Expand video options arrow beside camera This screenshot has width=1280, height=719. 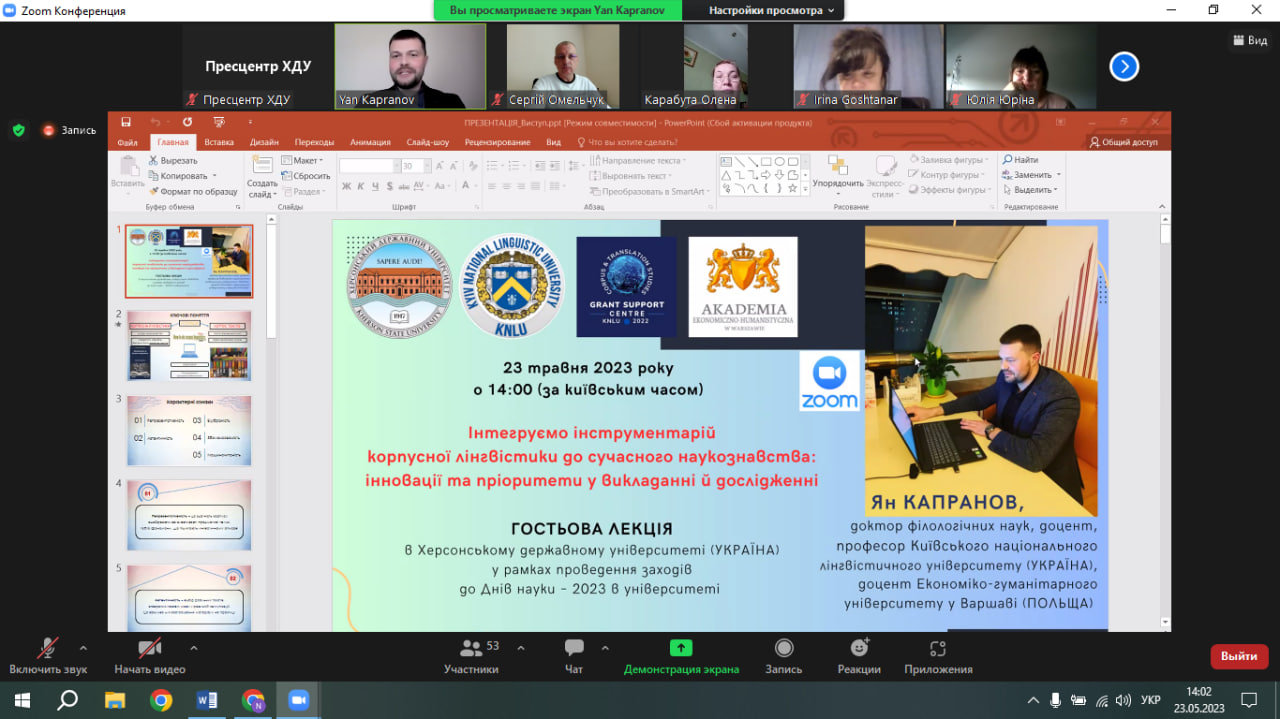coord(193,647)
